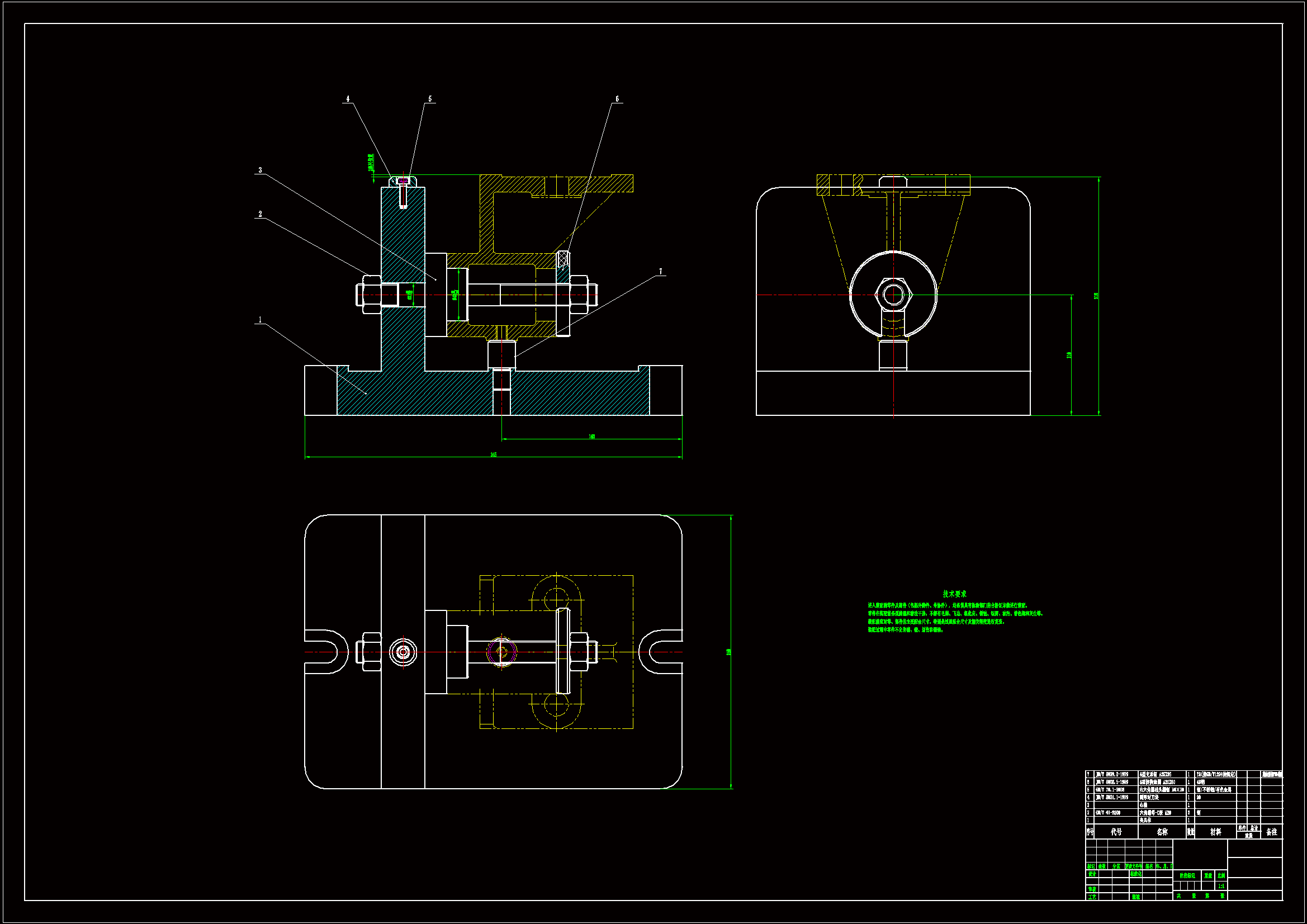Click the 备注 column header cell
1307x924 pixels.
(x=1272, y=832)
